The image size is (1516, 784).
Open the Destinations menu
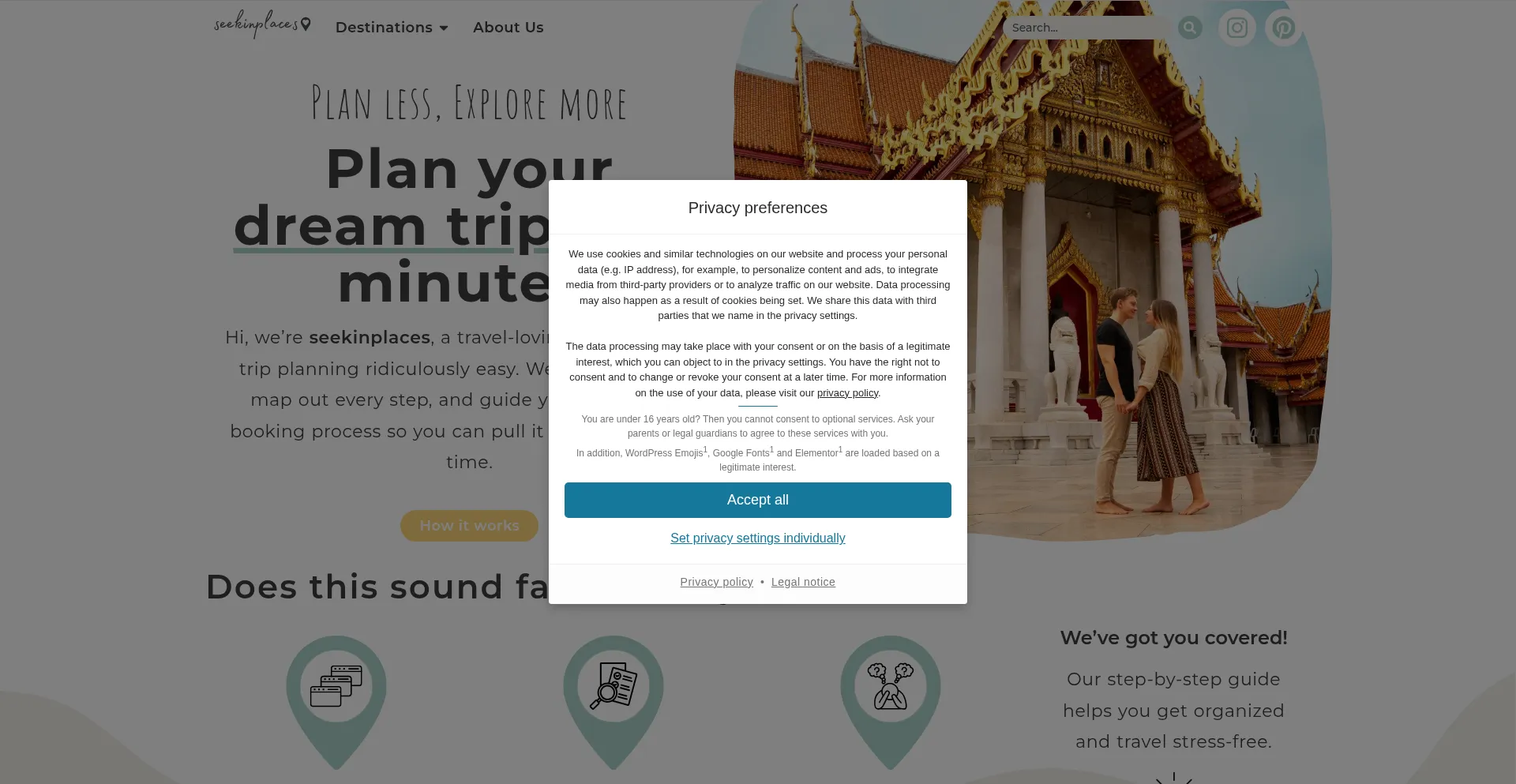(392, 28)
